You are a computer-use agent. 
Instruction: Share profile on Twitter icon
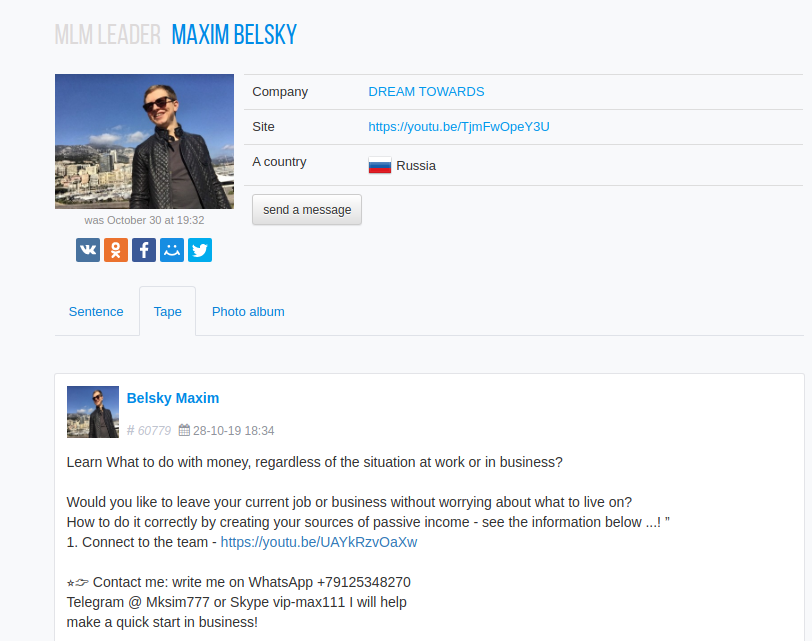pyautogui.click(x=200, y=250)
